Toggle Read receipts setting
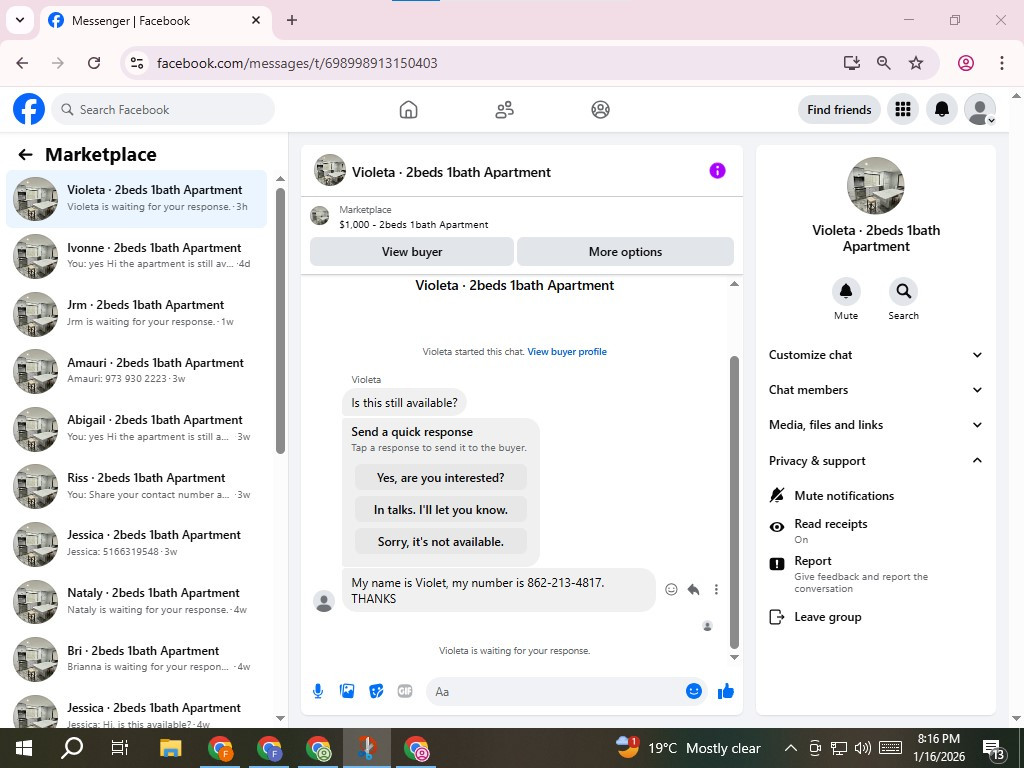This screenshot has height=768, width=1024. tap(876, 531)
